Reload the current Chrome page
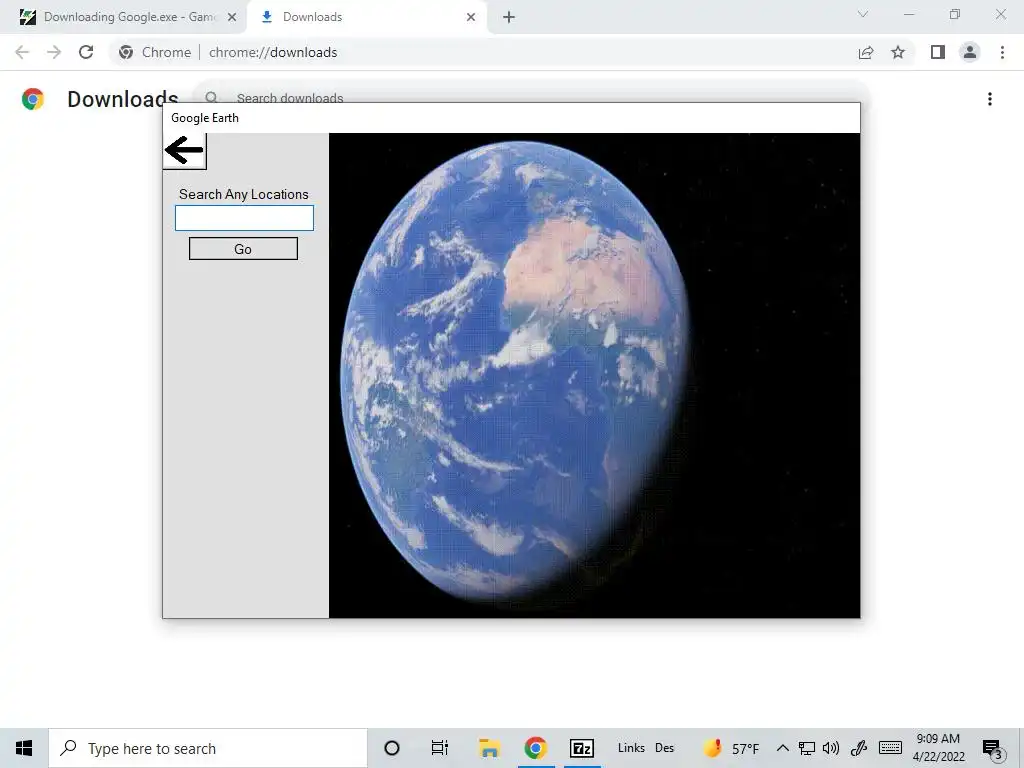Image resolution: width=1024 pixels, height=768 pixels. (86, 52)
